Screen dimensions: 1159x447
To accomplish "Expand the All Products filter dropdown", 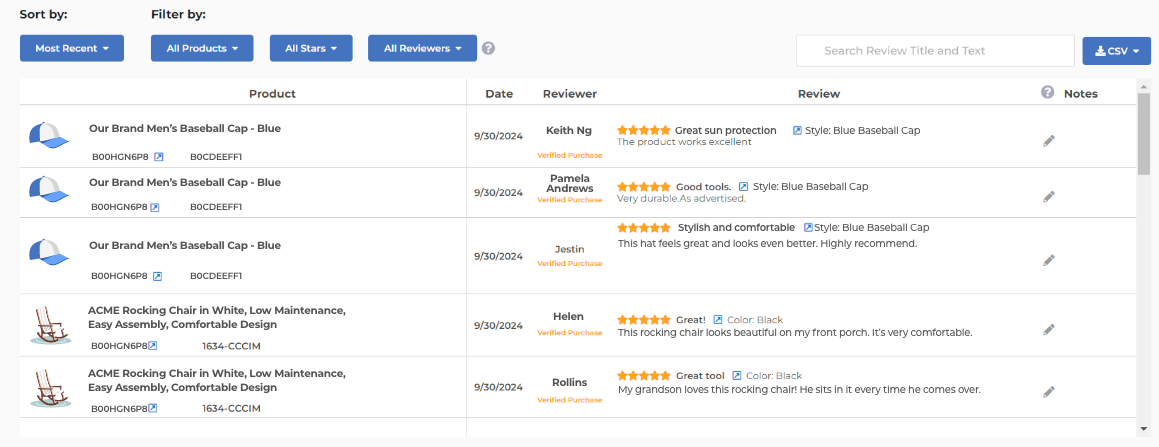I will tap(202, 48).
